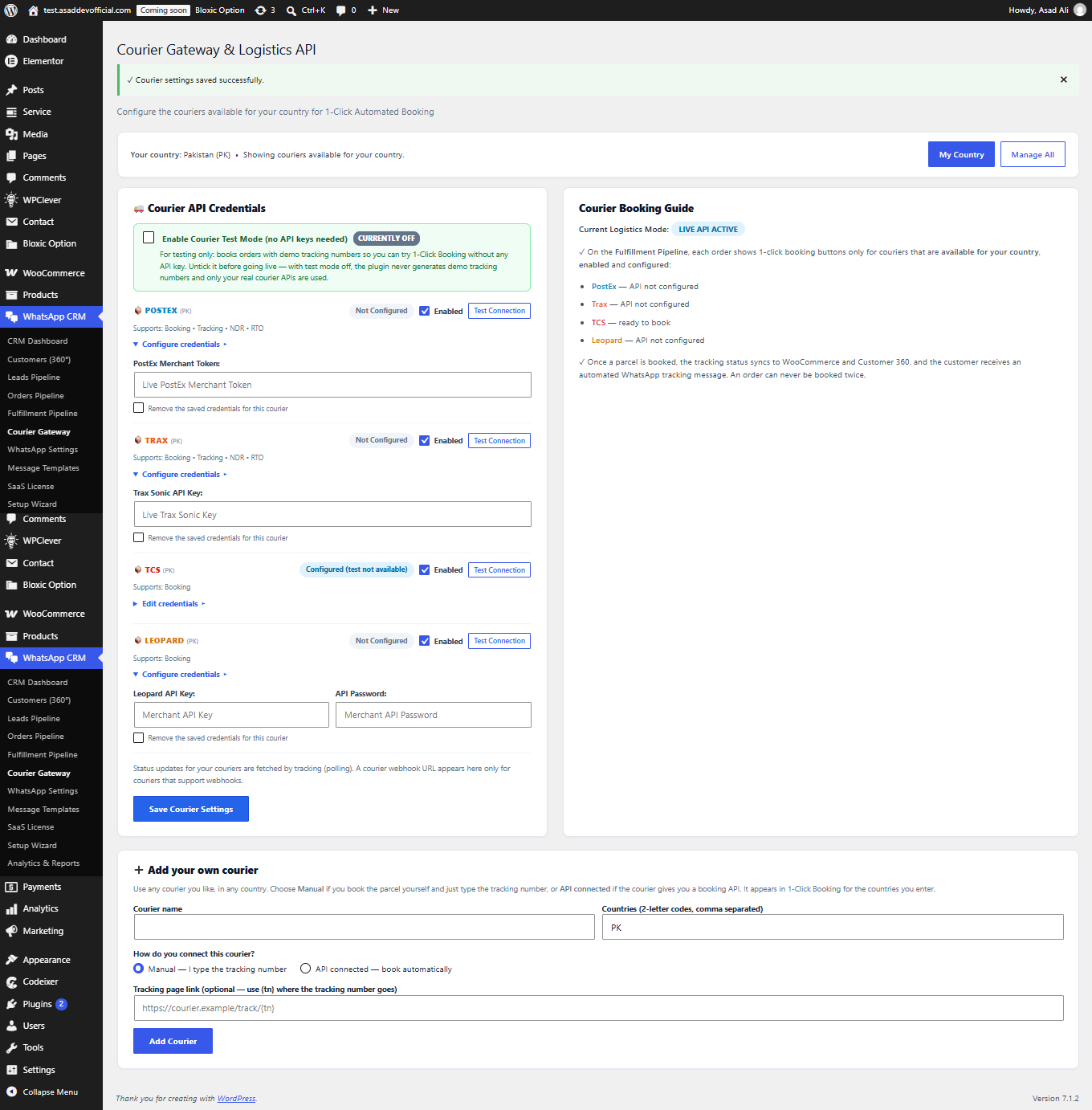Test the Leopard connection
1092x1110 pixels.
tap(499, 641)
